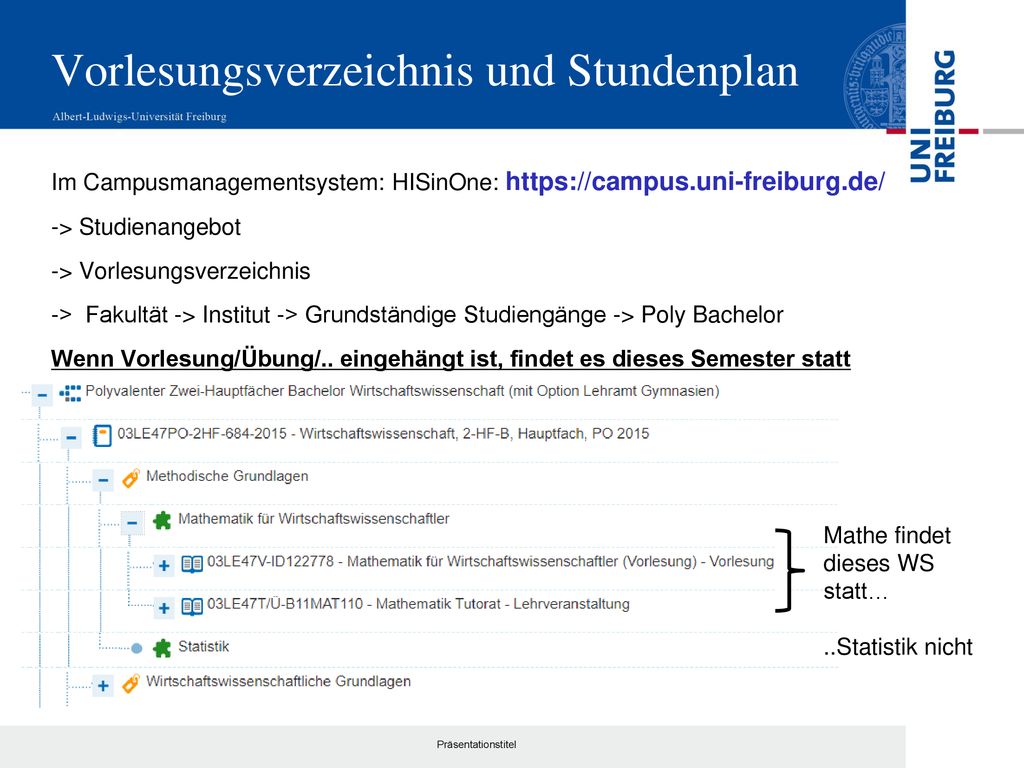
Task: Select the Methodische Grundlagen entry
Action: pos(227,476)
